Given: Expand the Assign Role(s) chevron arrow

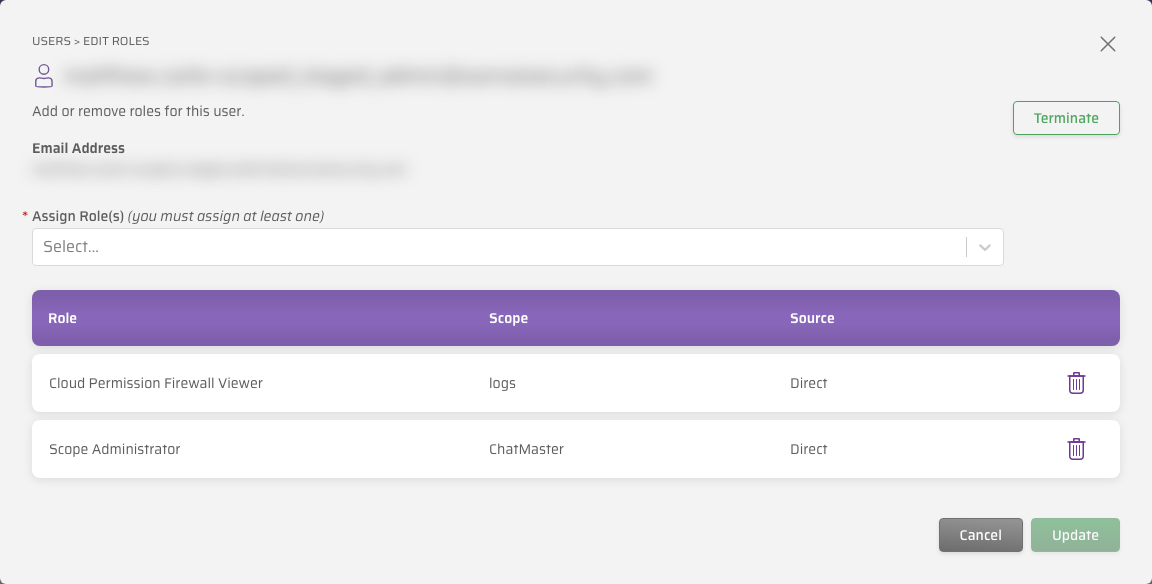Looking at the screenshot, I should [x=985, y=248].
